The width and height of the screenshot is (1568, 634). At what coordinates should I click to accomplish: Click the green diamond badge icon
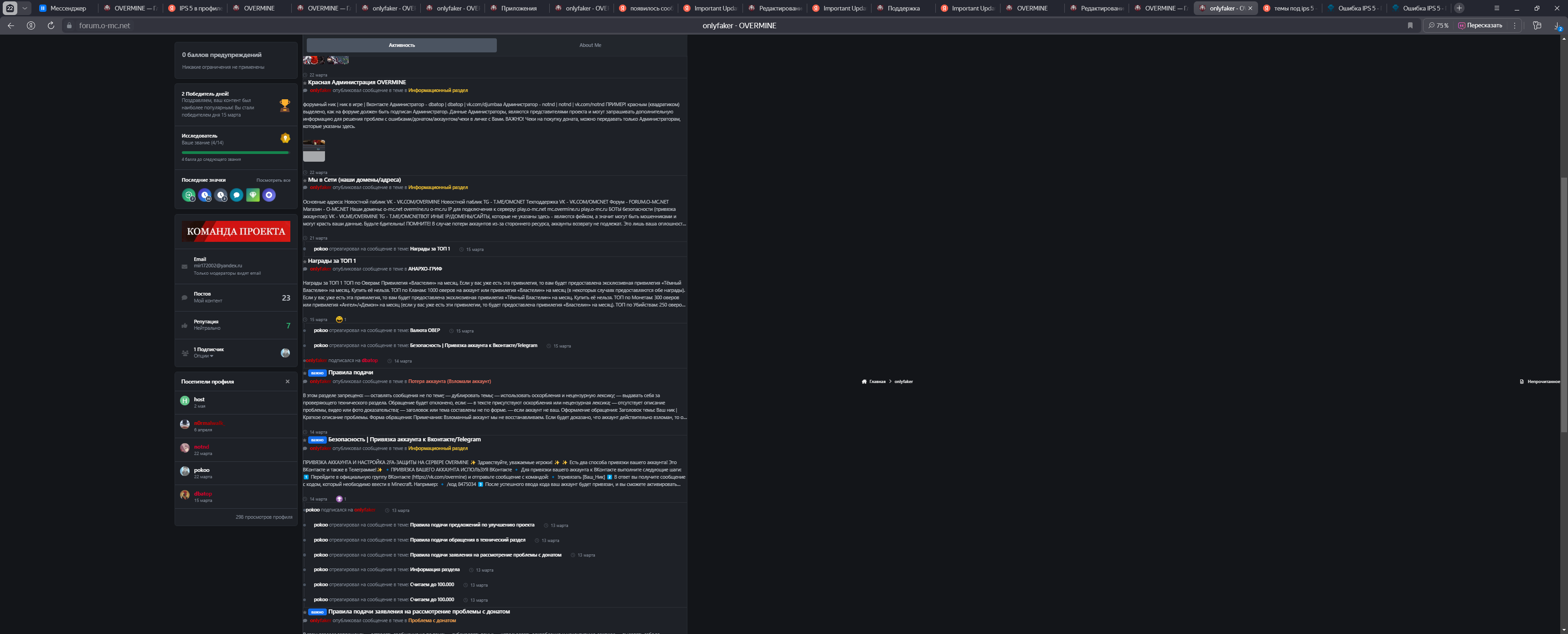click(x=253, y=195)
